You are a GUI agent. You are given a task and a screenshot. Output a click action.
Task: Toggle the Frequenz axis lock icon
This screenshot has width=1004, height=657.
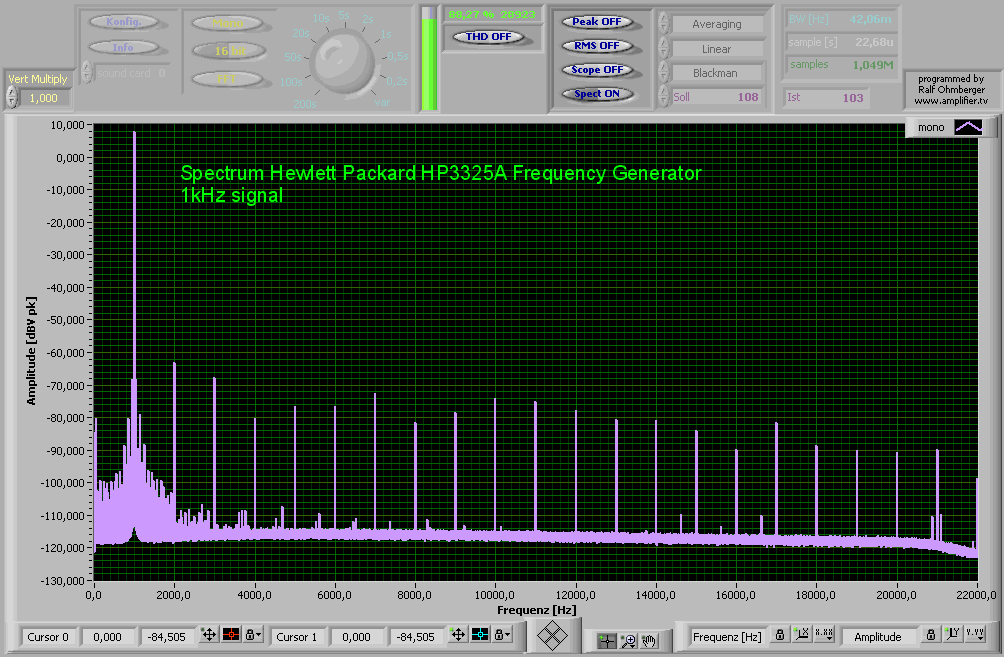pos(779,635)
